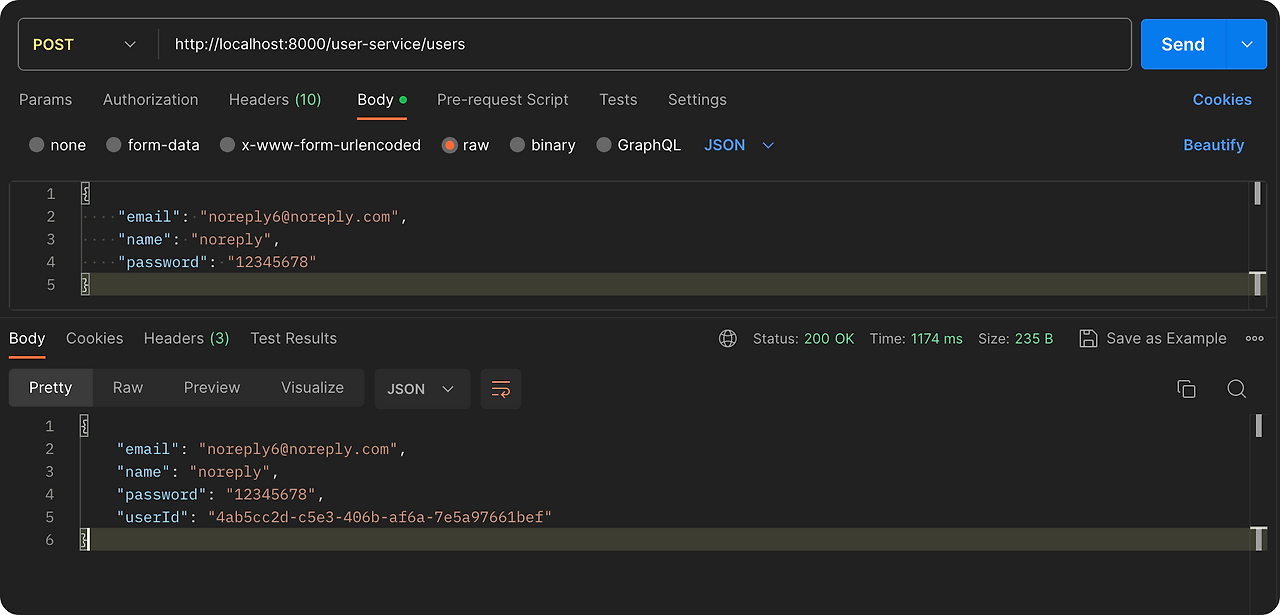Click the request body vertical scrollbar
This screenshot has width=1280, height=615.
click(1257, 194)
